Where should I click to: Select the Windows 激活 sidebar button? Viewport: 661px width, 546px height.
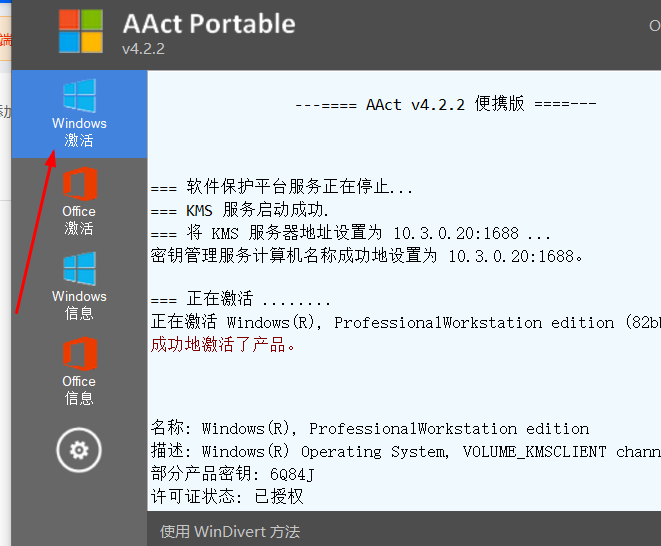(x=79, y=114)
